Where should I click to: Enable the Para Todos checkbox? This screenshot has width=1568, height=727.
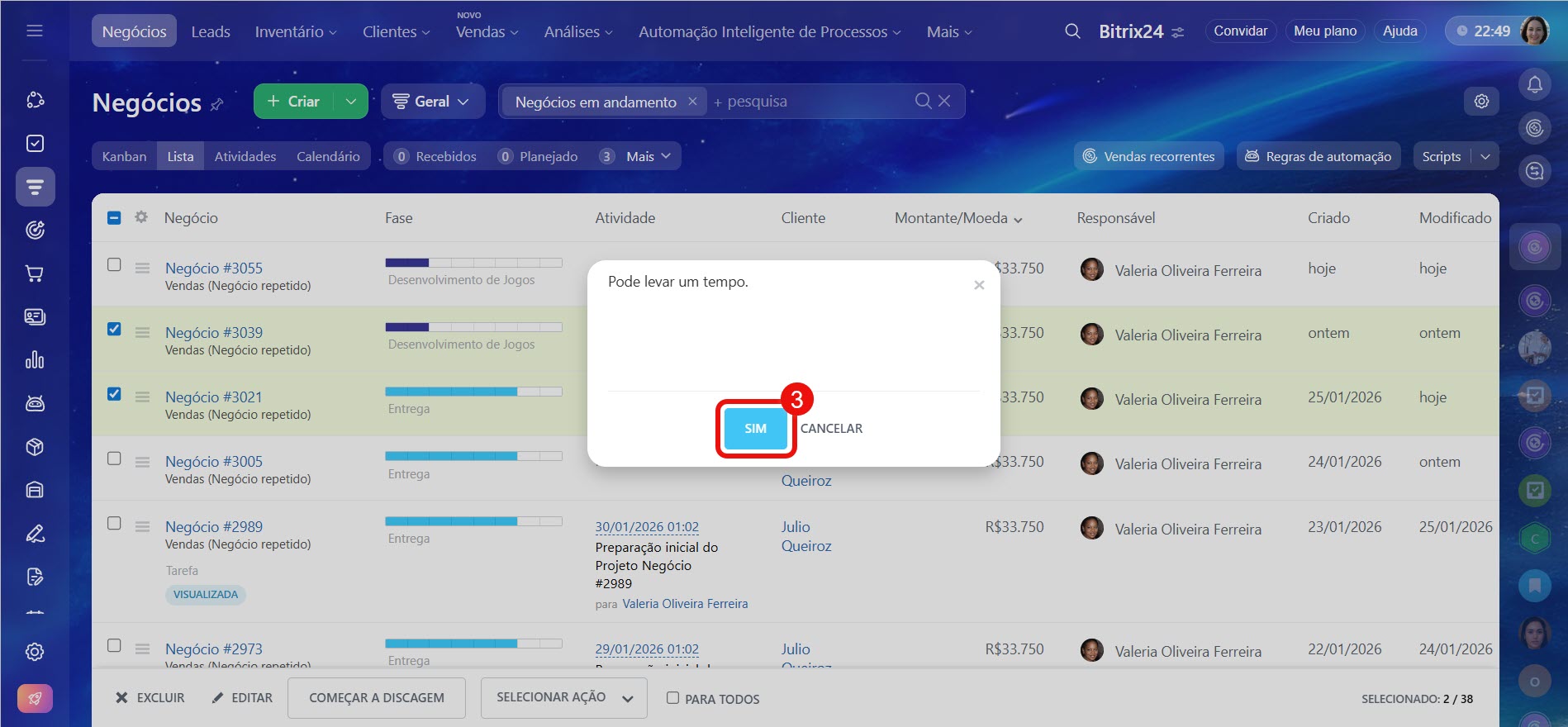coord(672,698)
